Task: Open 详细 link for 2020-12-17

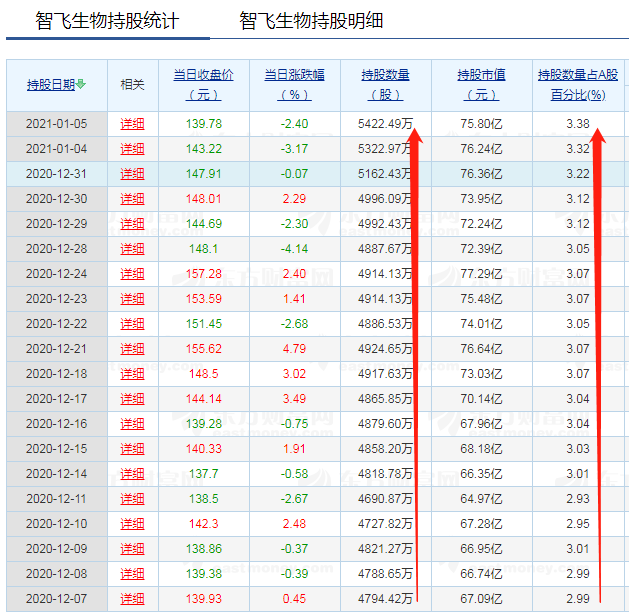Action: pyautogui.click(x=132, y=399)
